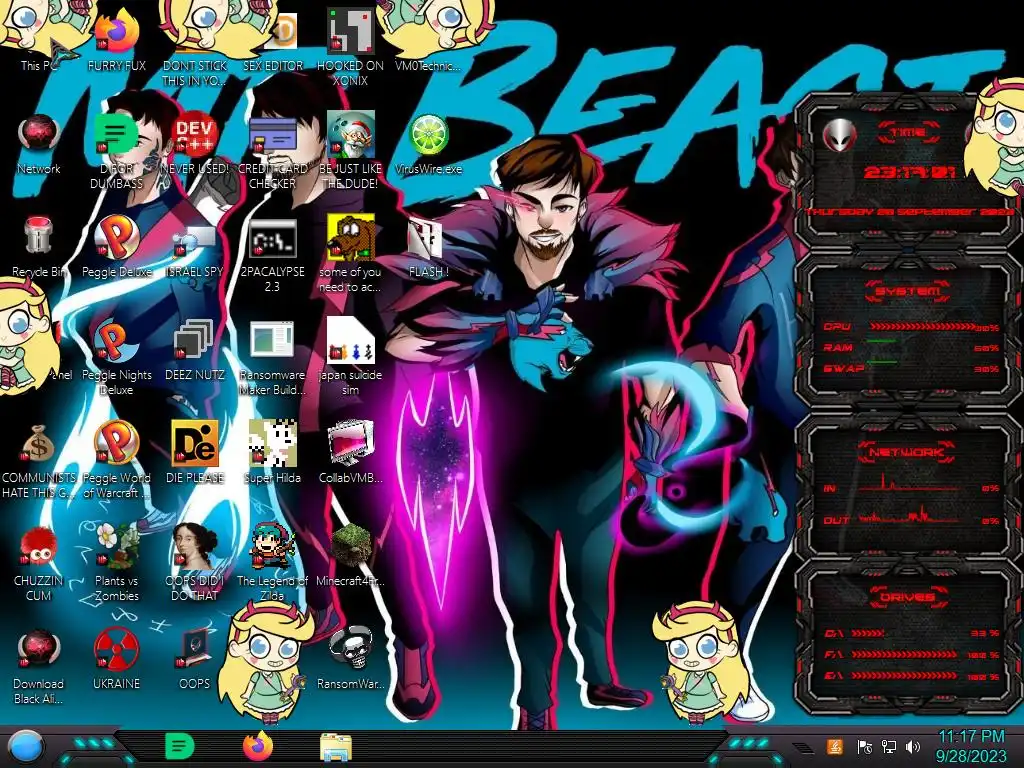
Task: Open RansomWar... skull icon
Action: click(x=350, y=658)
